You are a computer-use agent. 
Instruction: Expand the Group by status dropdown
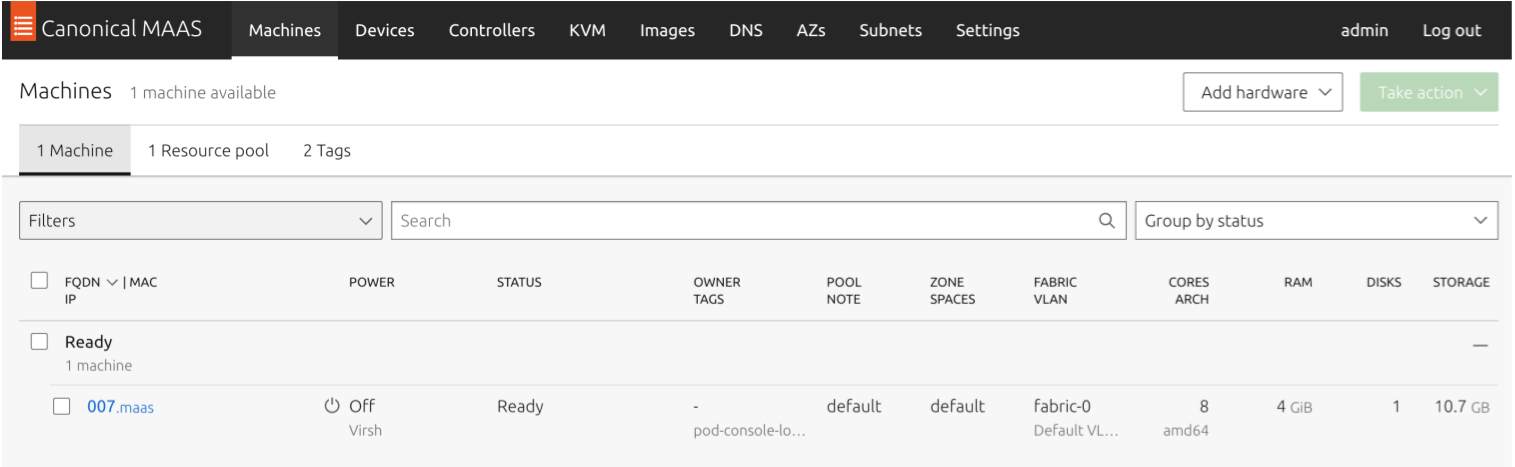tap(1315, 221)
